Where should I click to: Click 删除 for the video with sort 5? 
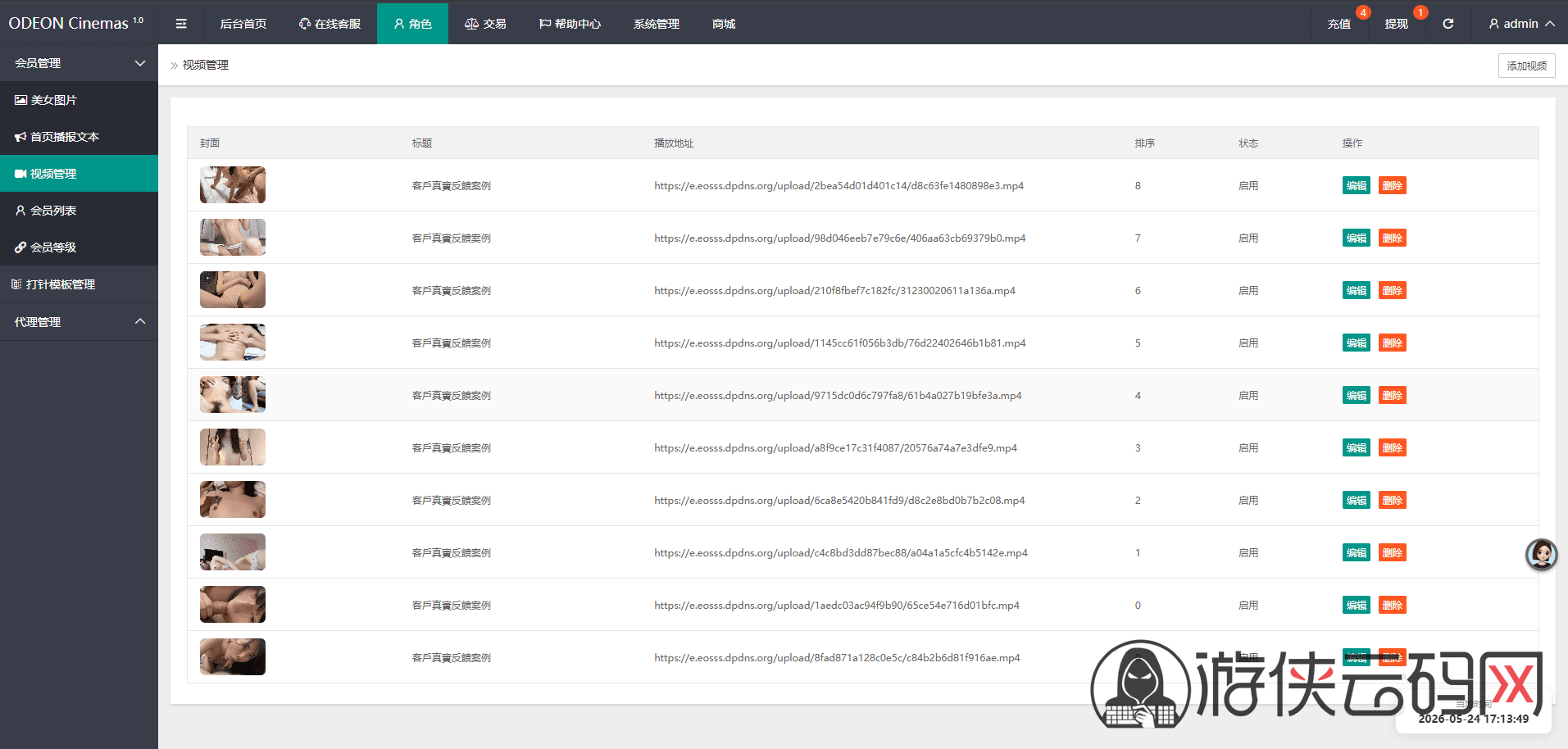[1393, 343]
